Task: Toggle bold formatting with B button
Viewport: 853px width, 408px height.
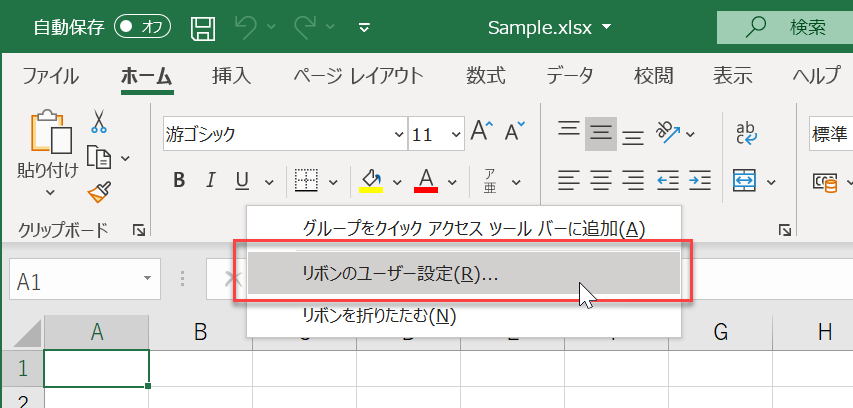Action: [180, 181]
